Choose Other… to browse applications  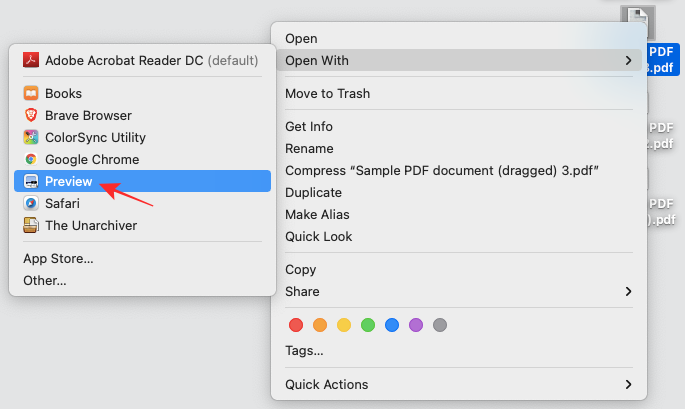45,280
